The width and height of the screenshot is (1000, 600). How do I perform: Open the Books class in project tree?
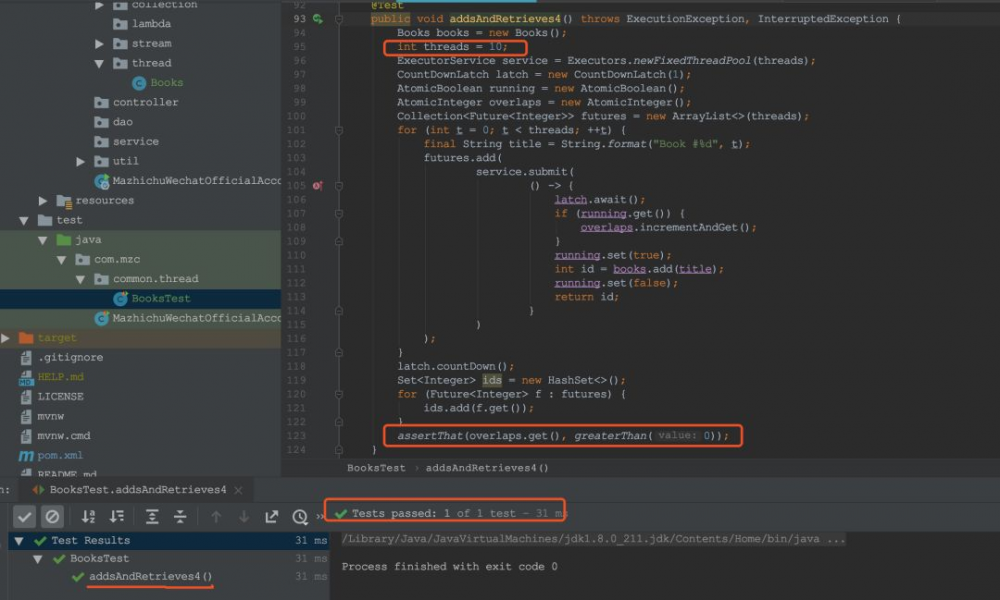tap(166, 83)
